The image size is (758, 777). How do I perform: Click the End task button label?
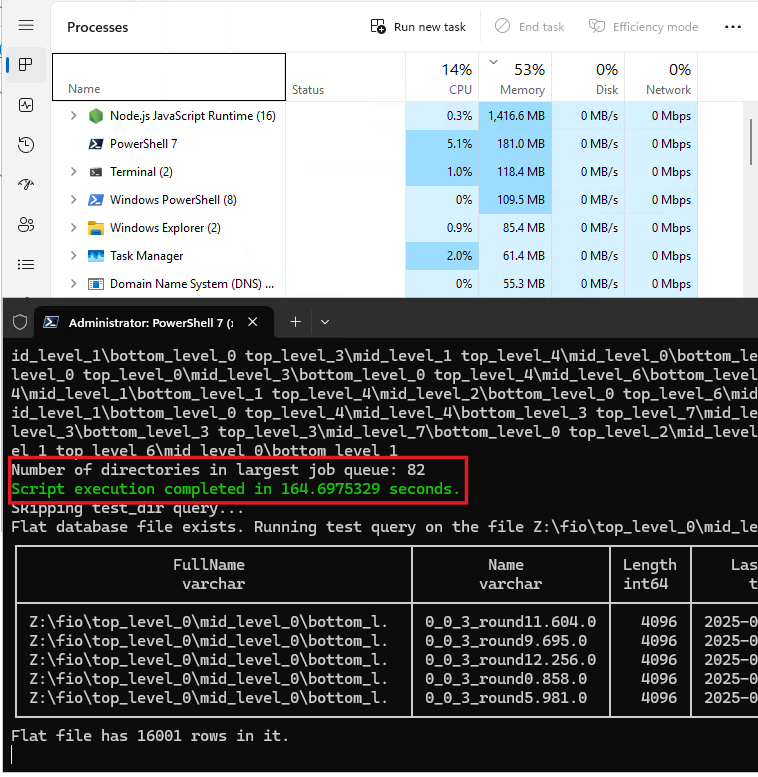click(541, 27)
